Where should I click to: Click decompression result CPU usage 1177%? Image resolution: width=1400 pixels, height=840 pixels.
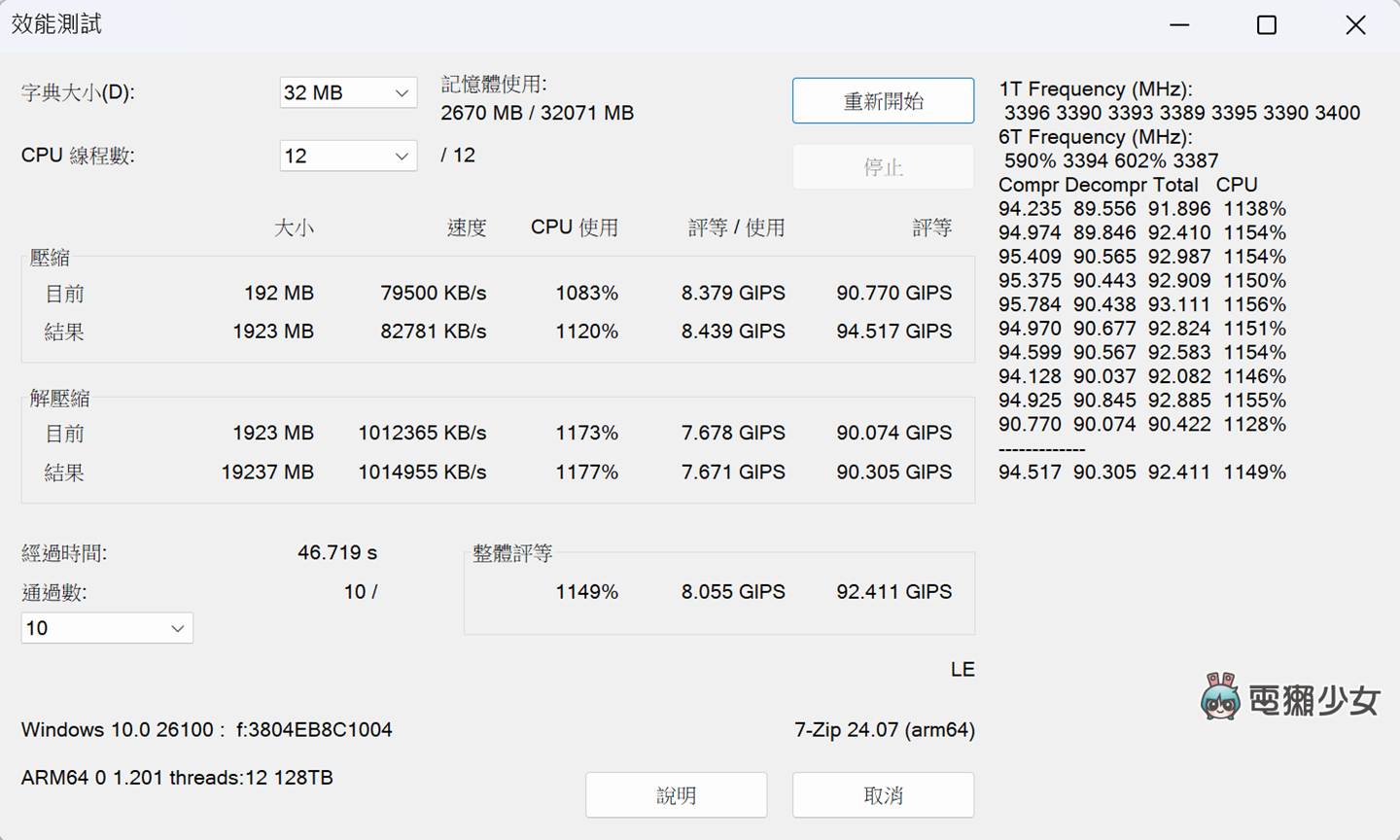586,472
